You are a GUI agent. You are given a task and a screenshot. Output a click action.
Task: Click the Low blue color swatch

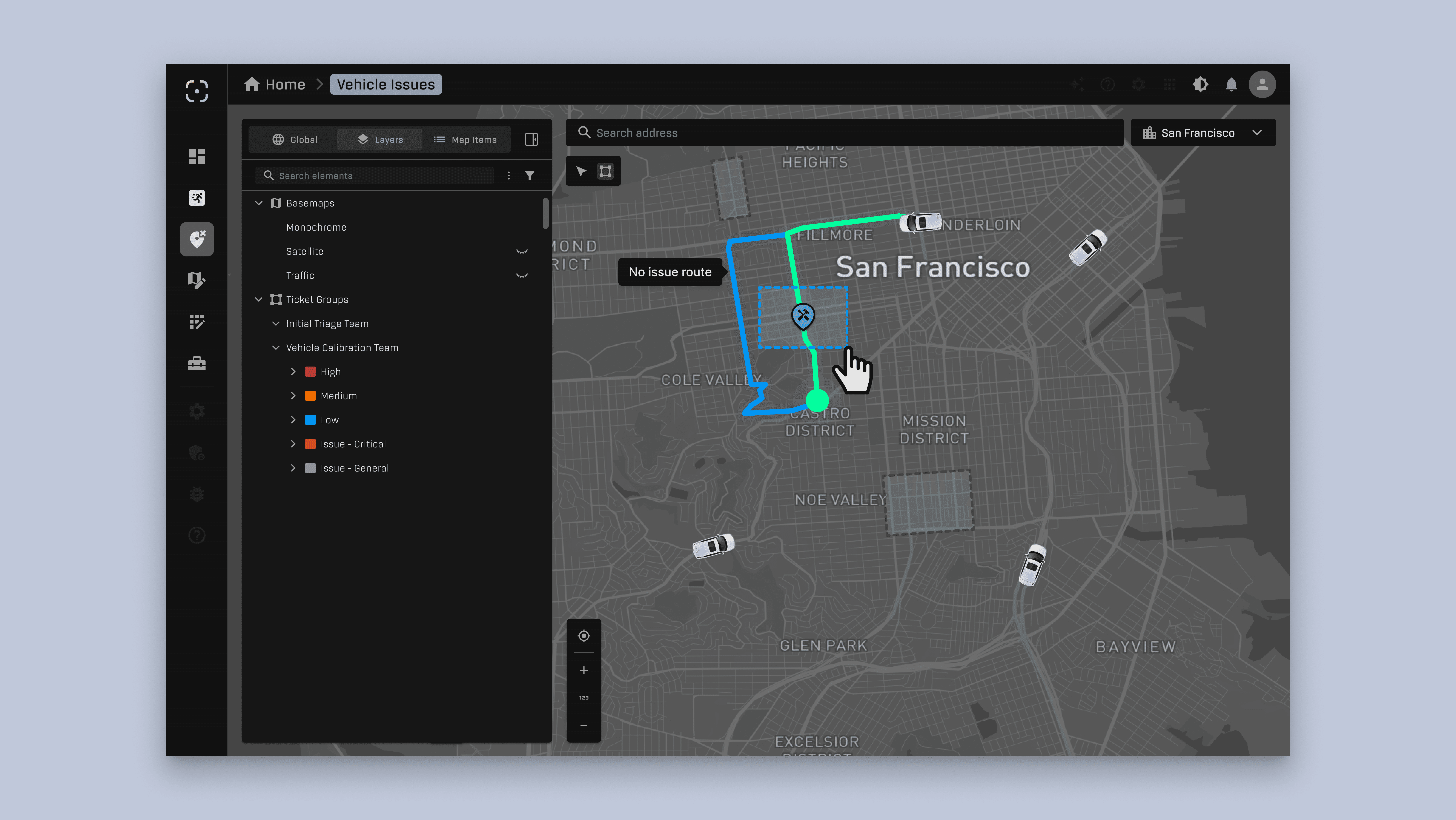pyautogui.click(x=310, y=420)
